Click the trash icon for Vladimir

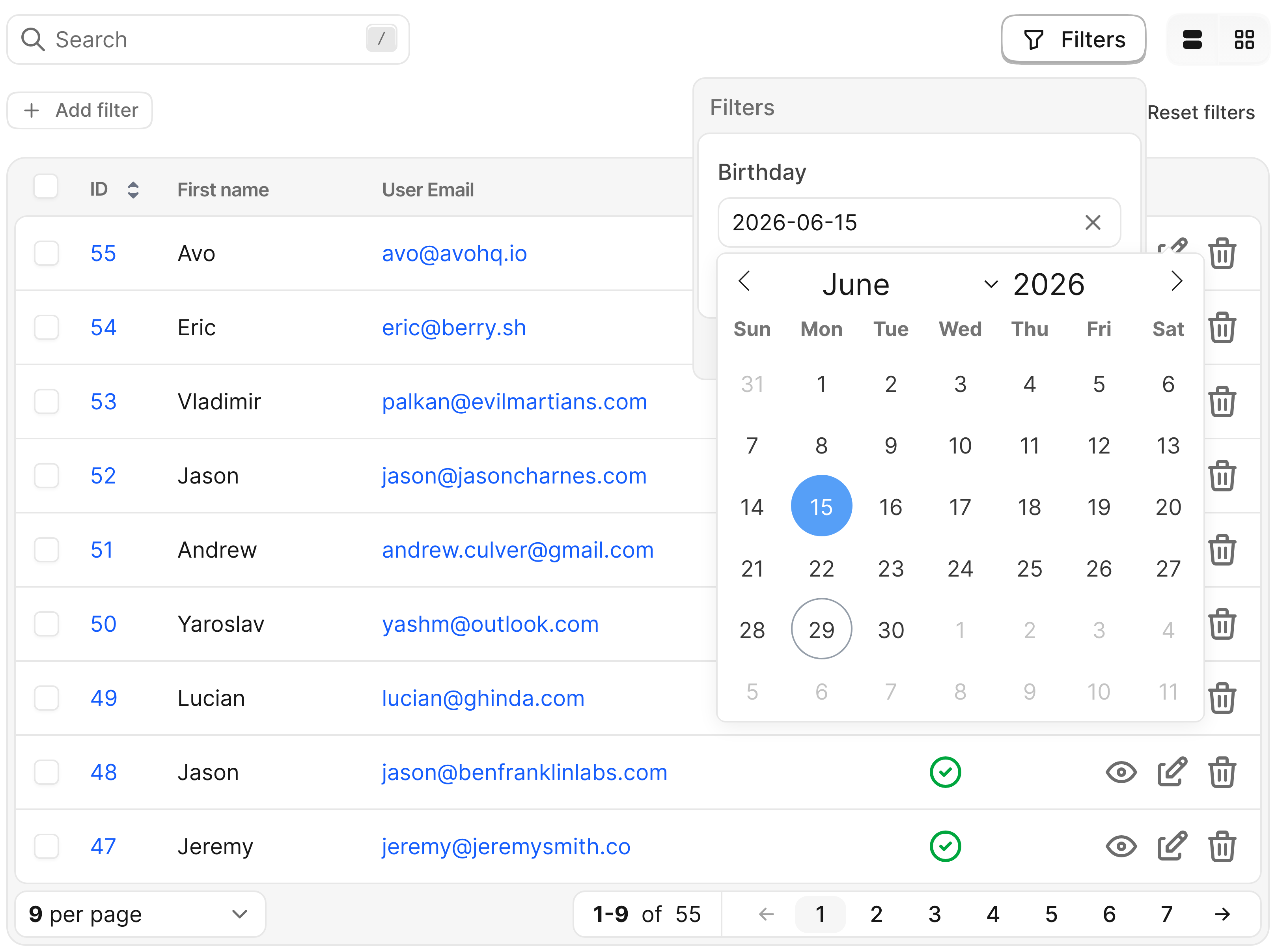click(x=1222, y=401)
